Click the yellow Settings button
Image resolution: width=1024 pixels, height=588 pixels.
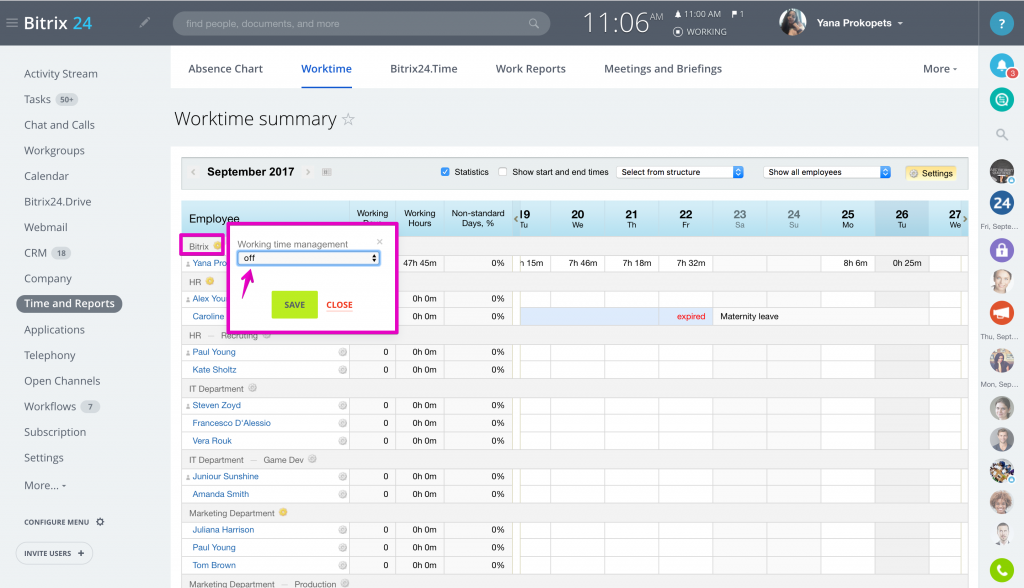coord(931,173)
